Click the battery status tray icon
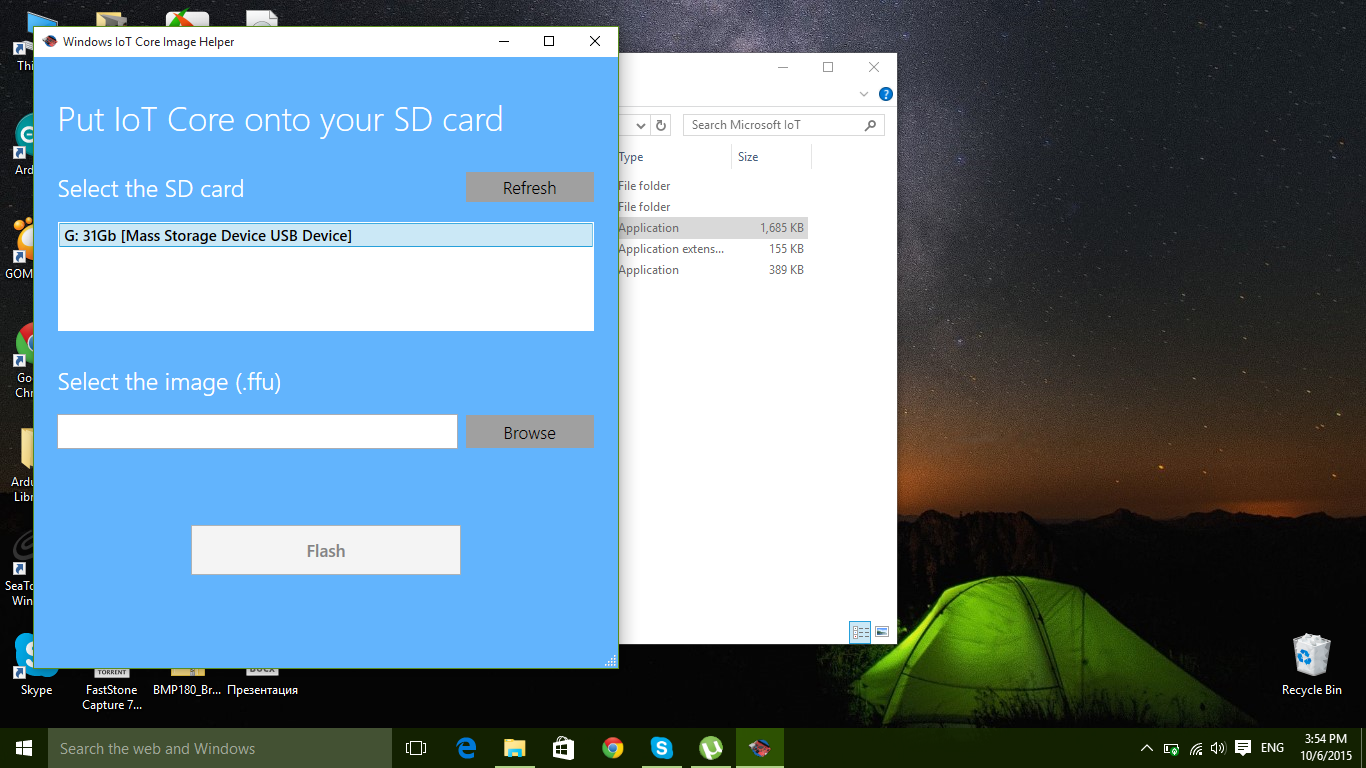Screen dimensions: 1366x768 1171,748
